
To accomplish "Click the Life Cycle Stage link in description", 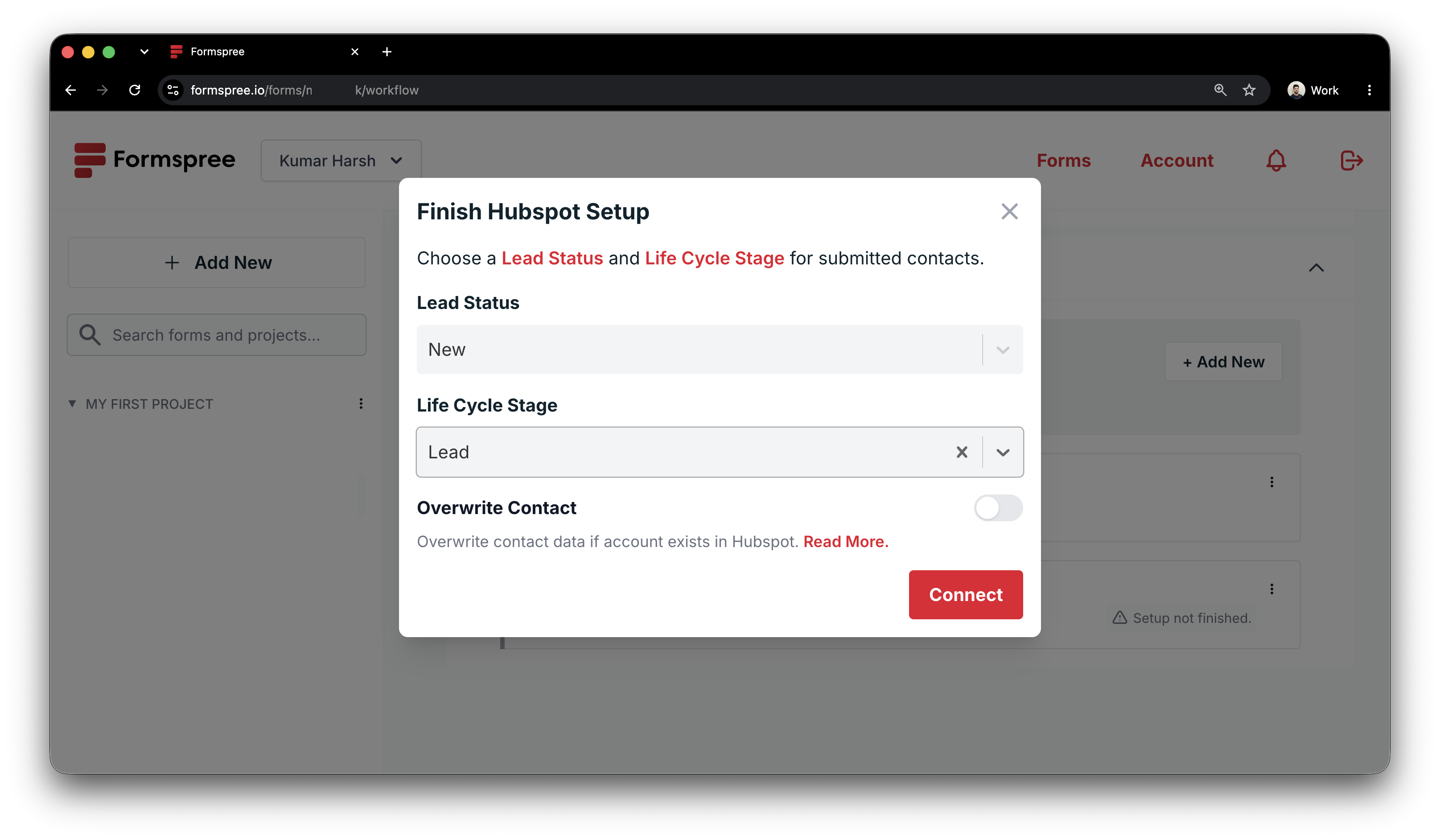I will tap(714, 258).
